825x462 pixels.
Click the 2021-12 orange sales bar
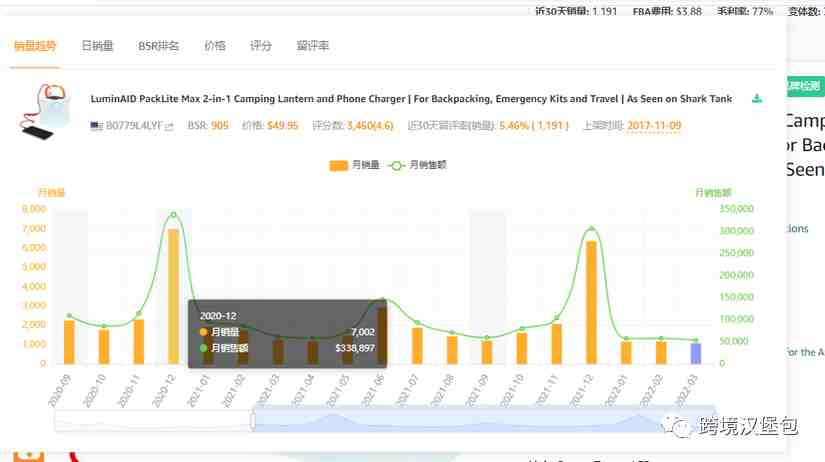click(591, 303)
